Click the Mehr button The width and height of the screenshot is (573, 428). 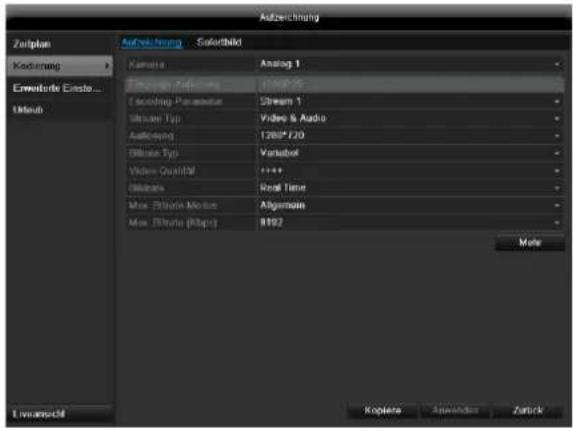point(530,243)
